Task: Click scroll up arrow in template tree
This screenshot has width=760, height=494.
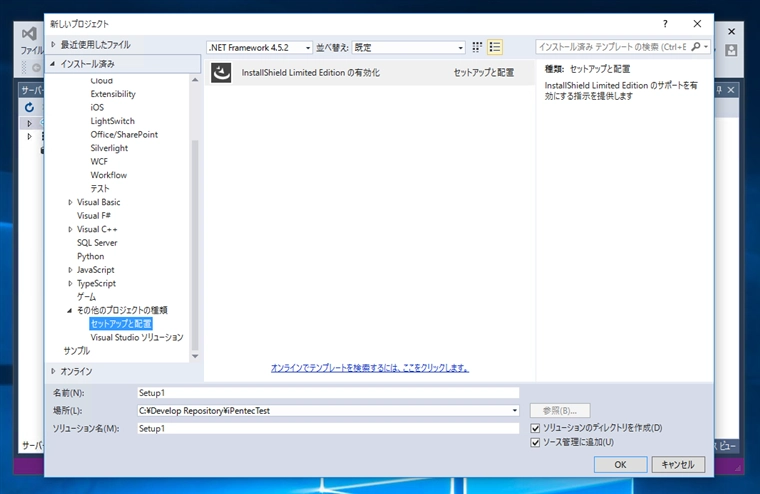Action: pyautogui.click(x=195, y=80)
